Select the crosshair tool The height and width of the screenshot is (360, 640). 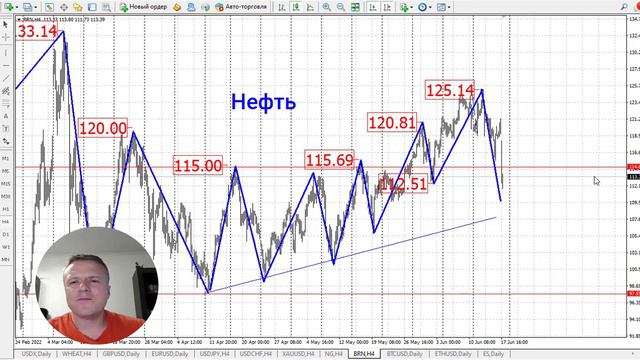(x=6, y=38)
